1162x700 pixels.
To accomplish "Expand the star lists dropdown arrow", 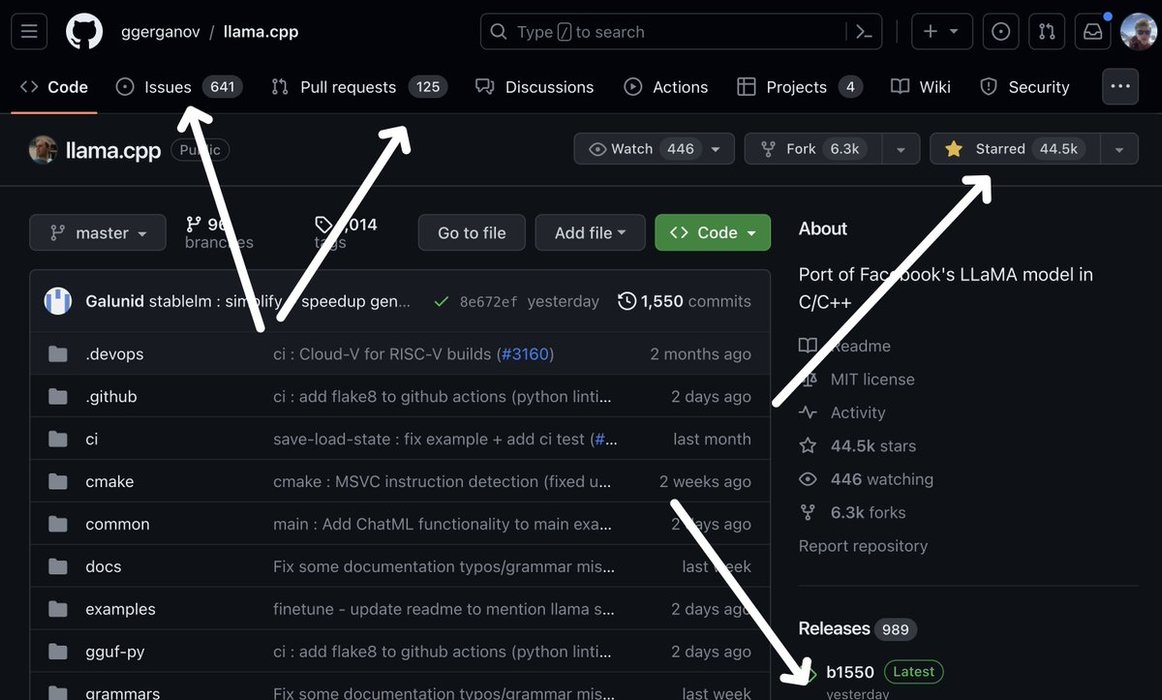I will click(x=1120, y=149).
